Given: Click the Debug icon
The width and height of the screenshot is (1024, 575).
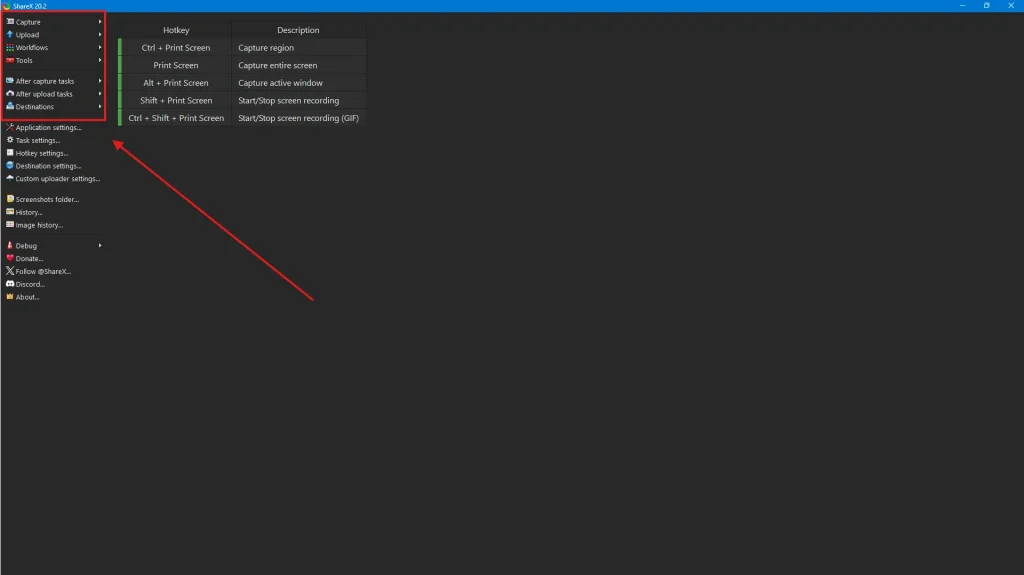Looking at the screenshot, I should point(10,245).
